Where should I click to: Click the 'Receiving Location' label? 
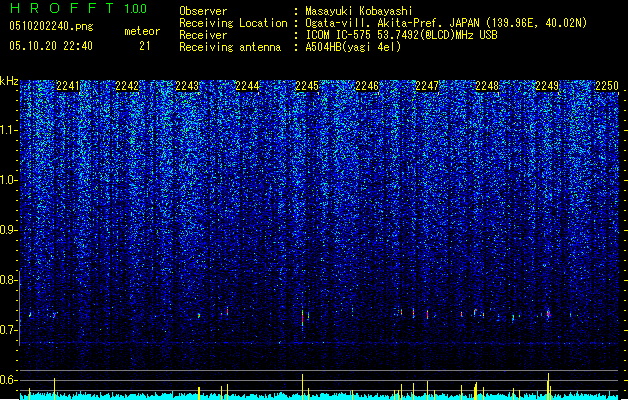pos(233,23)
